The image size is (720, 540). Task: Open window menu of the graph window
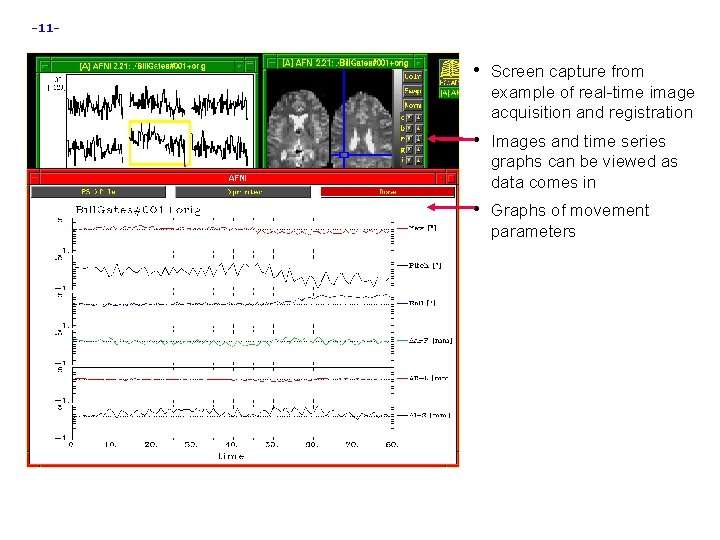click(45, 66)
